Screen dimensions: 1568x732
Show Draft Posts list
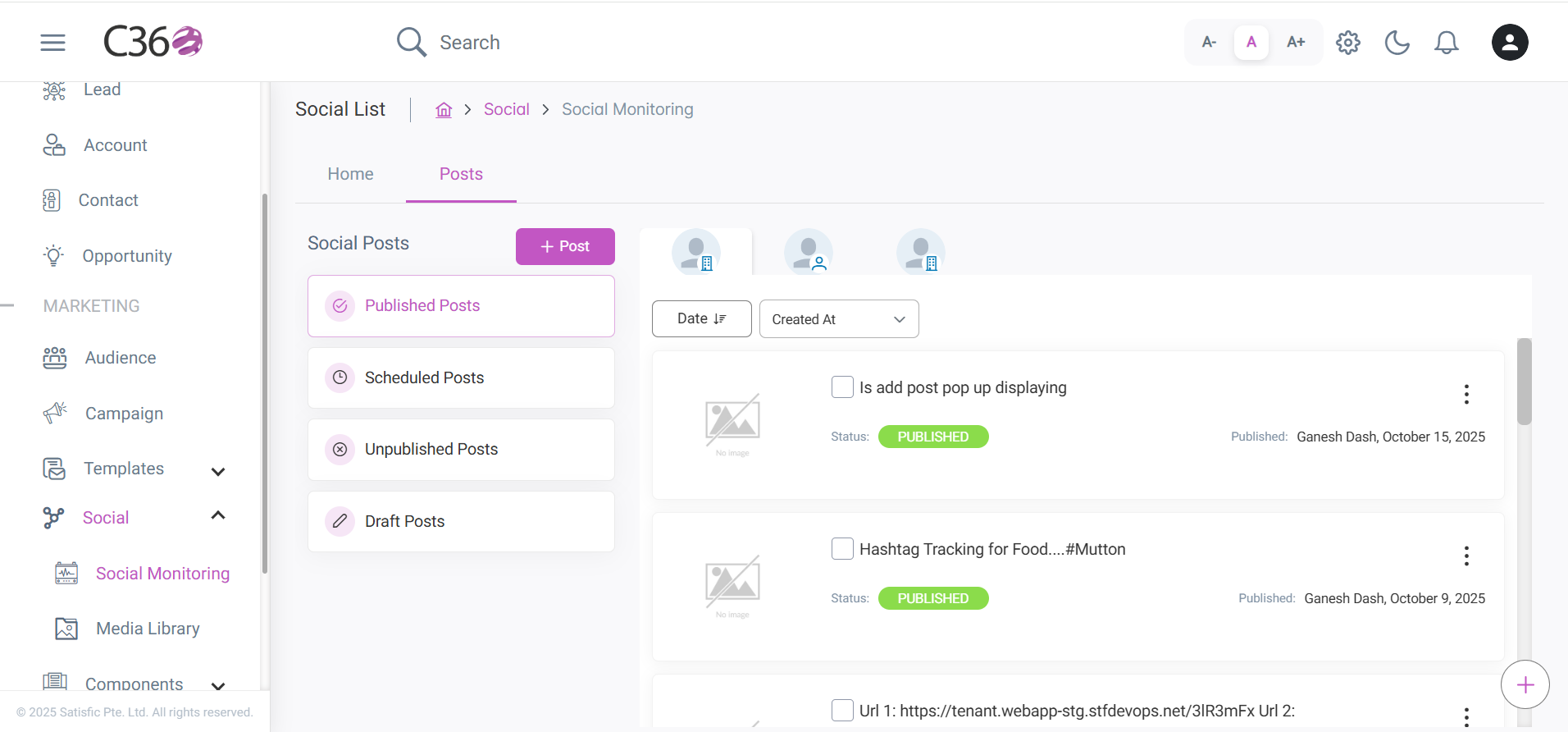pyautogui.click(x=461, y=521)
